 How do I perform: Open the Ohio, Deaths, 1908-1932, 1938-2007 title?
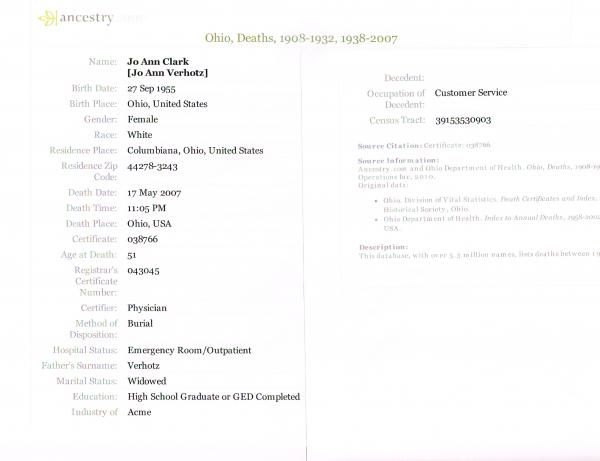click(301, 39)
